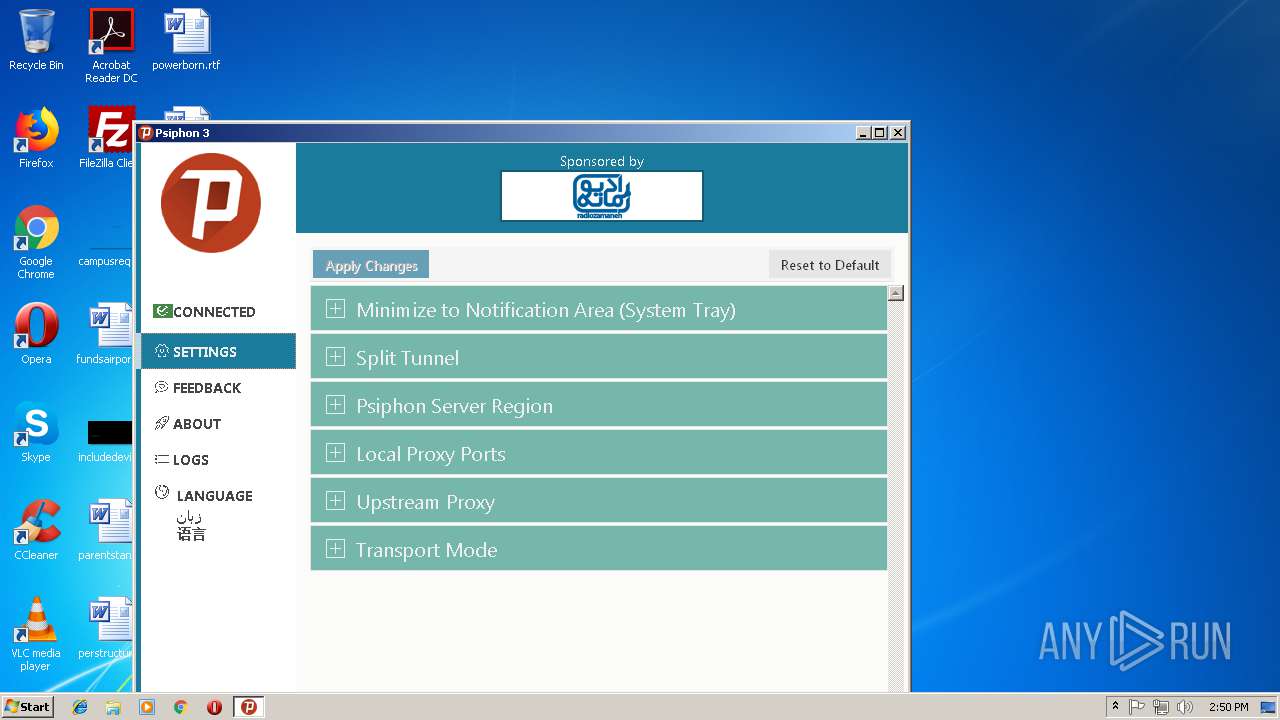This screenshot has width=1280, height=720.
Task: Open Windows Explorer from the taskbar
Action: pyautogui.click(x=113, y=707)
